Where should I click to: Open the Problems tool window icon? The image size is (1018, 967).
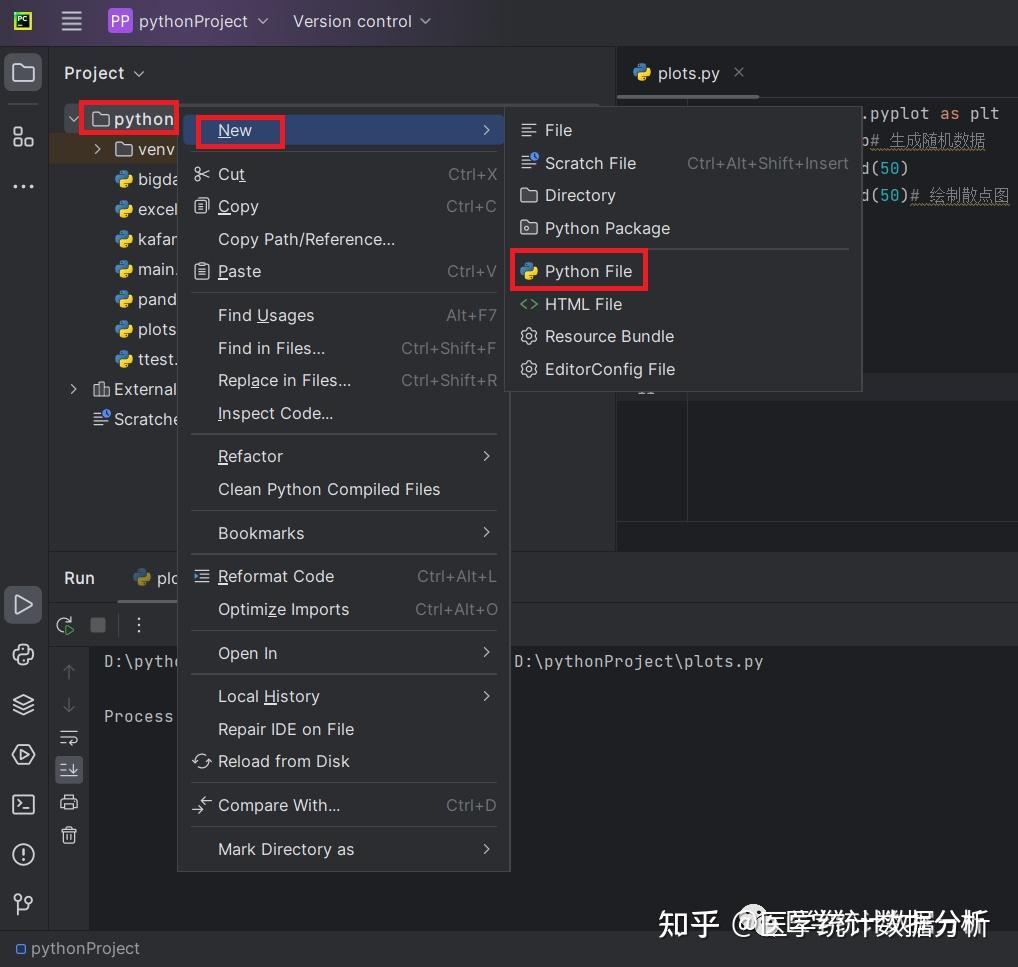(23, 855)
